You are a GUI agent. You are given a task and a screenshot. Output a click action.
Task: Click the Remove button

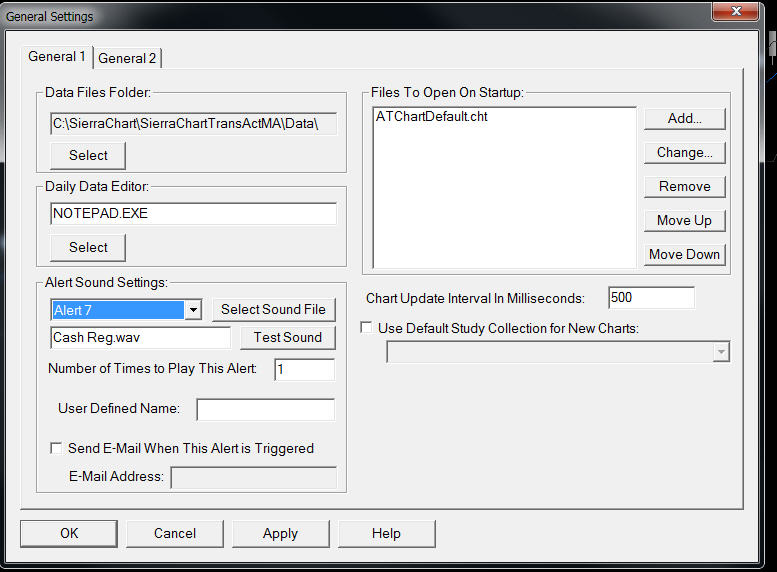click(x=685, y=186)
